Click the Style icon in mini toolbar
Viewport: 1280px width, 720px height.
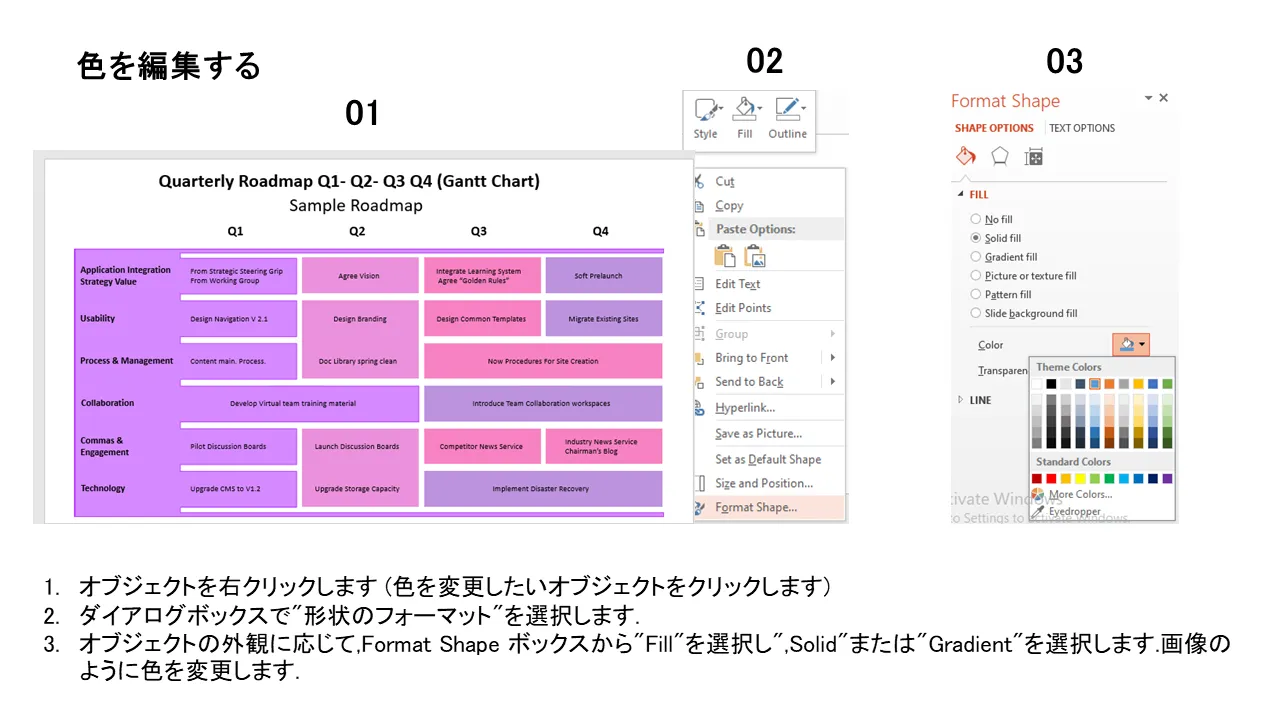coord(706,111)
